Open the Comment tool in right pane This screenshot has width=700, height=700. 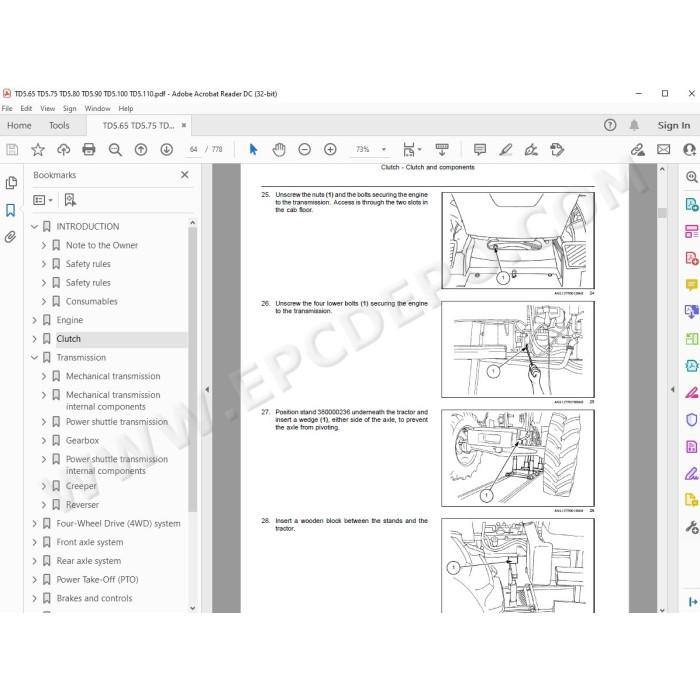click(x=691, y=285)
